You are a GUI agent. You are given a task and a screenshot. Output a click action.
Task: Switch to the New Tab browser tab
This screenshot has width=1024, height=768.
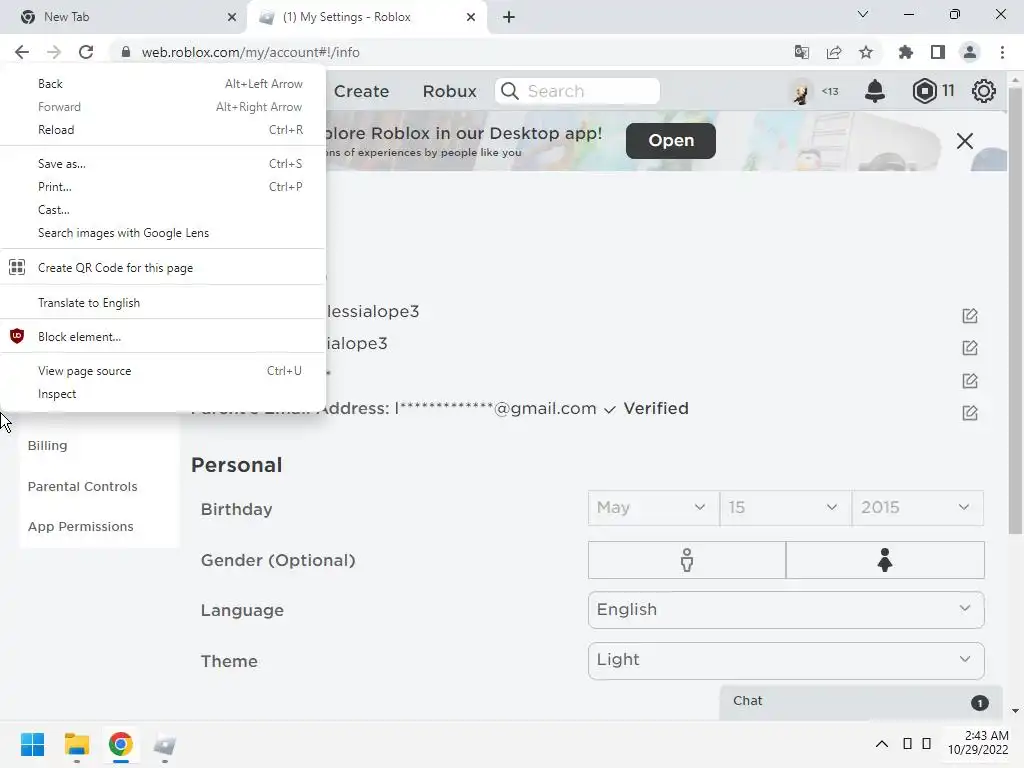pyautogui.click(x=124, y=17)
